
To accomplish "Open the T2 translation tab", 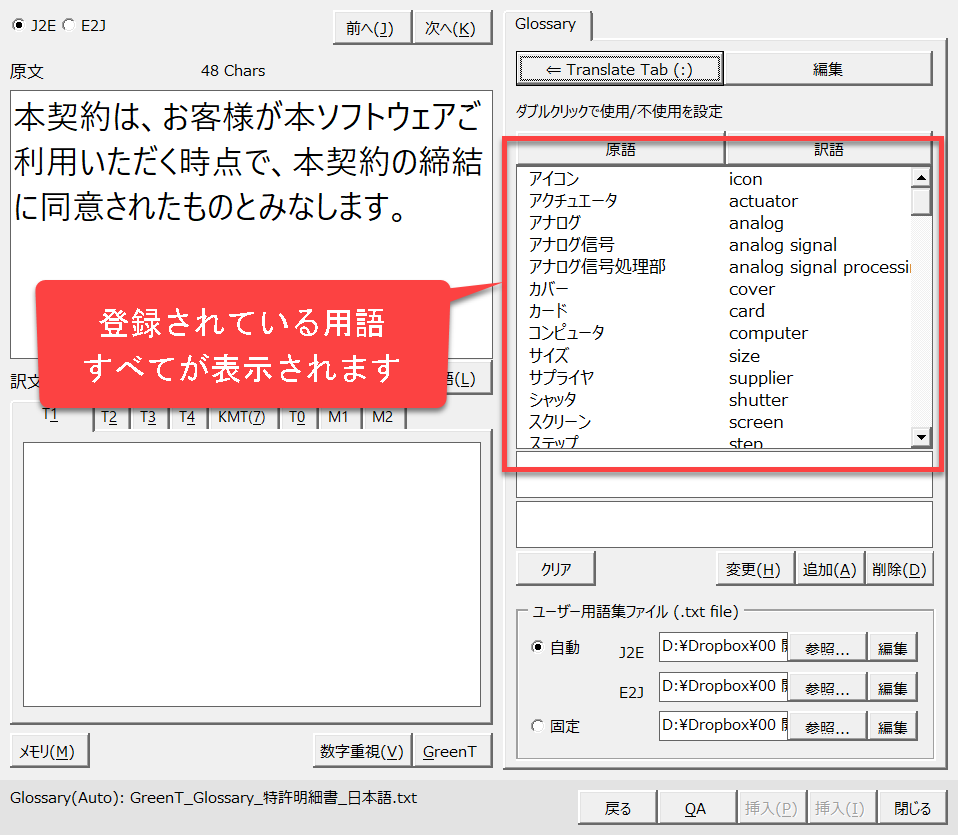I will [x=109, y=417].
